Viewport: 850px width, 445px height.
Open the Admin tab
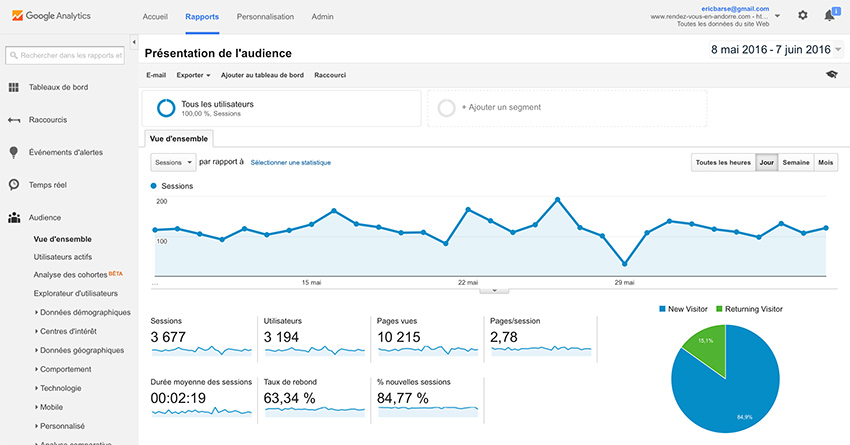(323, 17)
